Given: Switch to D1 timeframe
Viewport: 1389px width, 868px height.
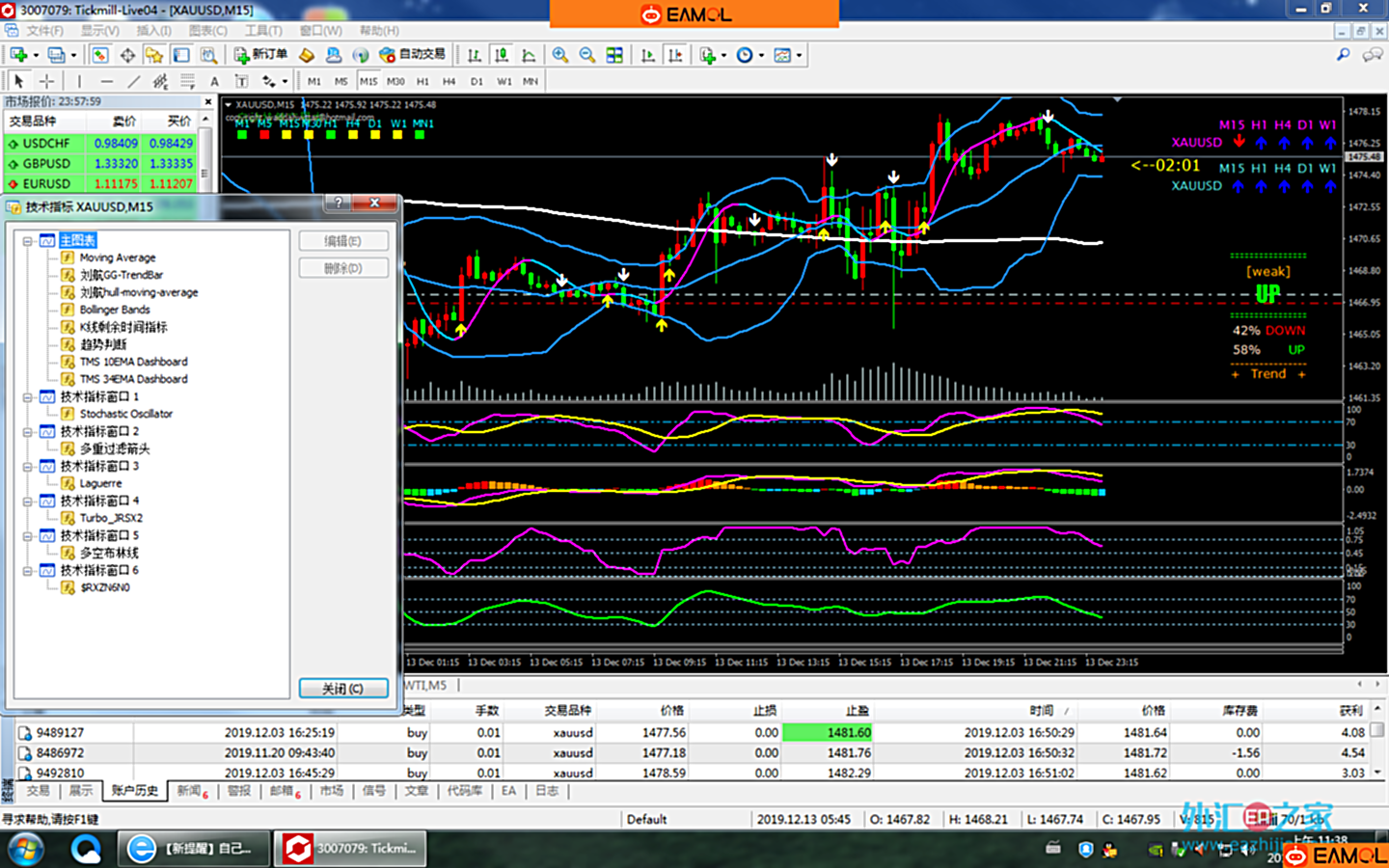Looking at the screenshot, I should 477,81.
